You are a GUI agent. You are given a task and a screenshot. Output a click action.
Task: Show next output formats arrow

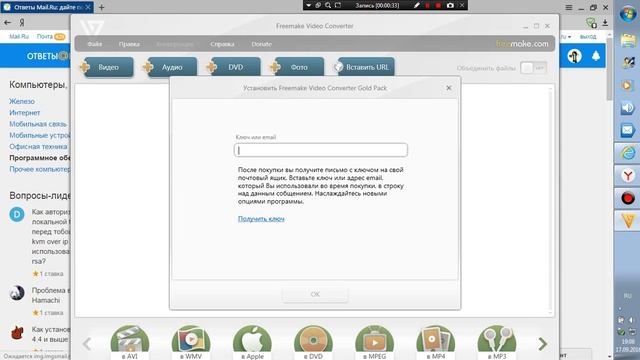[542, 344]
